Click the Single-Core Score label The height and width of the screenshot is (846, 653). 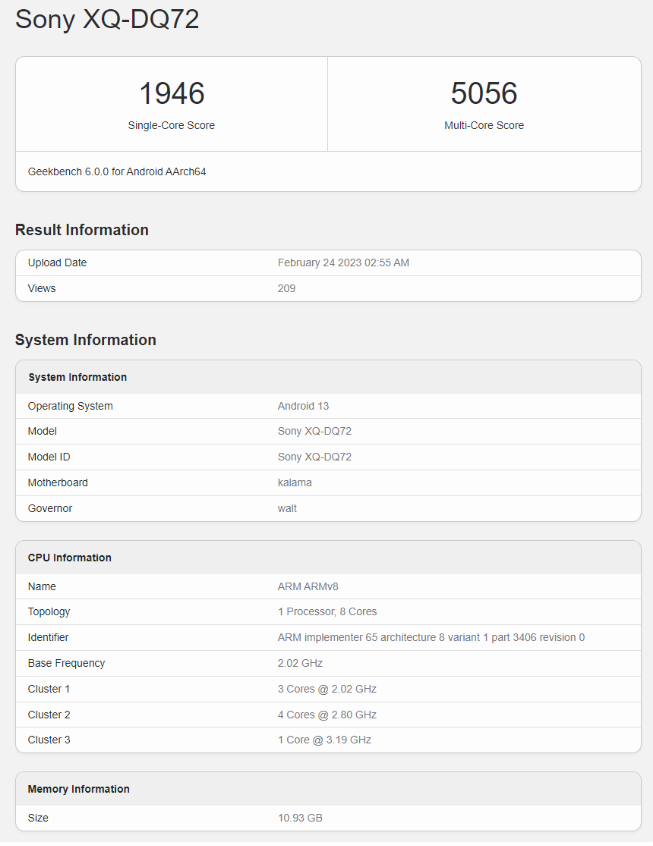tap(171, 126)
